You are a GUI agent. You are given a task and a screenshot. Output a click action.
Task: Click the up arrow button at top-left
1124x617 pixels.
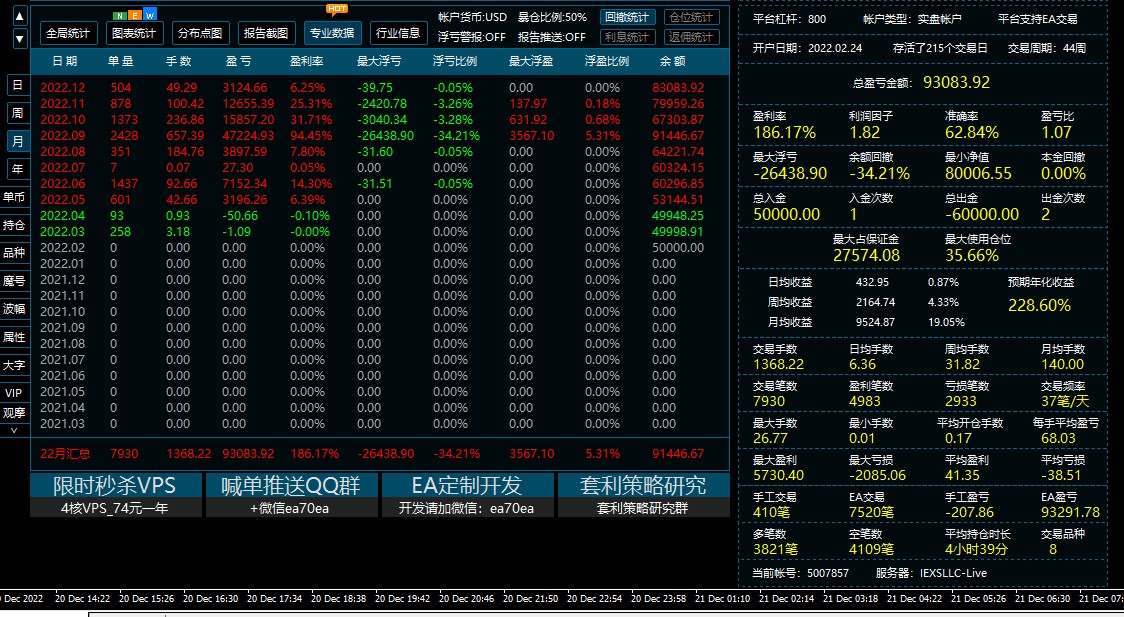pyautogui.click(x=19, y=16)
